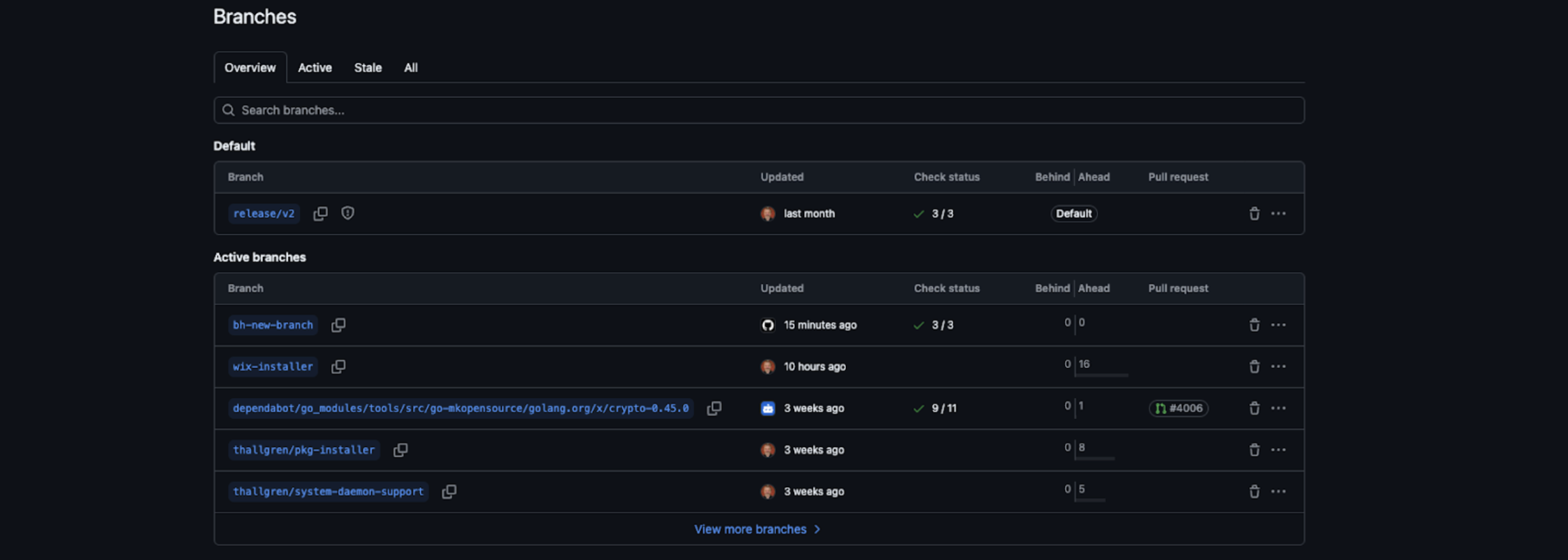Copy the bh-new-branch name to clipboard
The image size is (1568, 560).
[x=338, y=325]
